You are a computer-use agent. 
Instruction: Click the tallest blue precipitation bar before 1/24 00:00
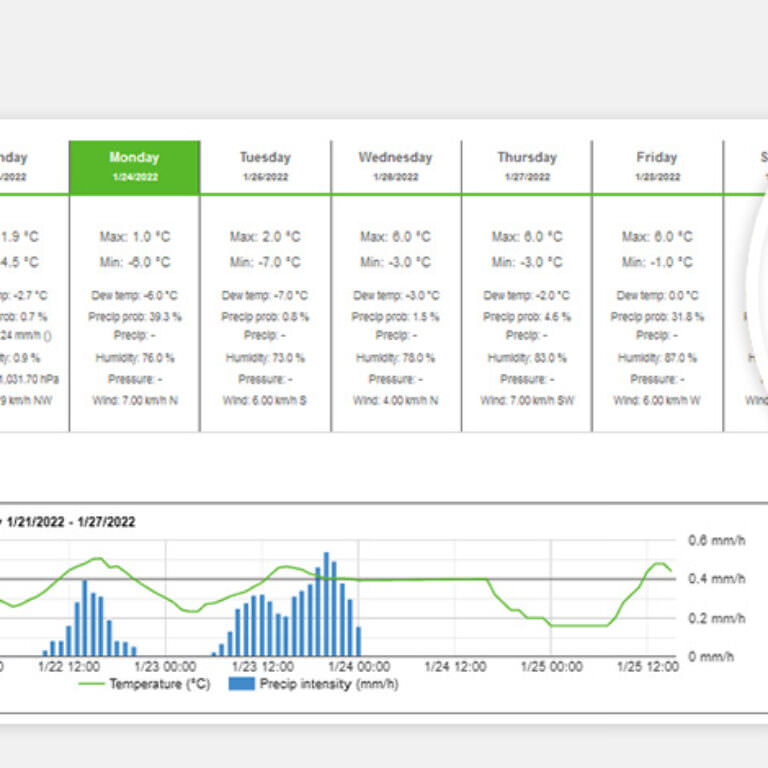326,604
